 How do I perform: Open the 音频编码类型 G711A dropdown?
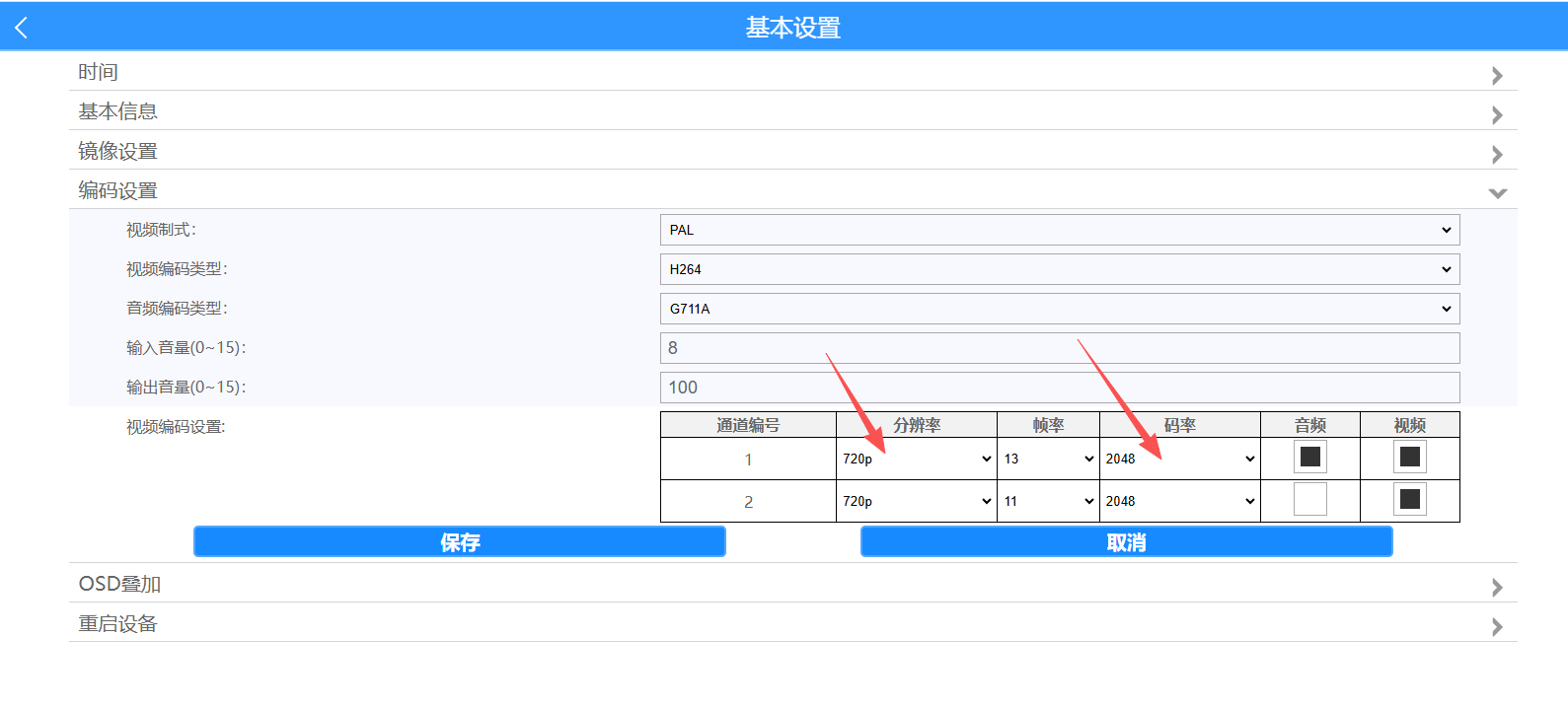tap(1059, 309)
